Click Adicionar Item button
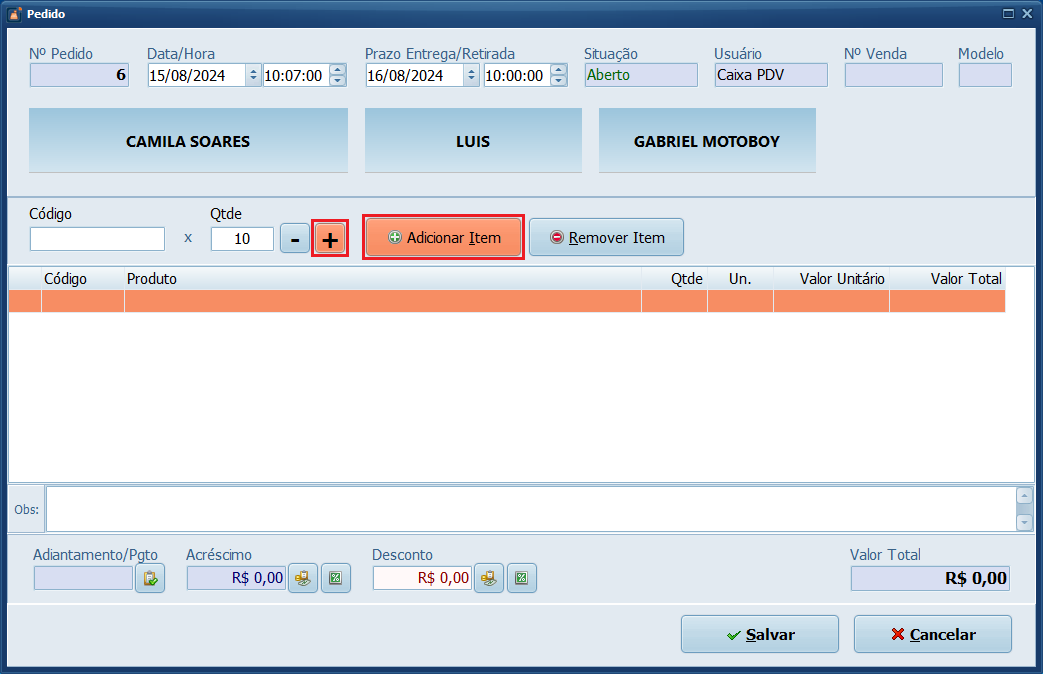Screen dimensions: 1043x674 pyautogui.click(x=443, y=238)
